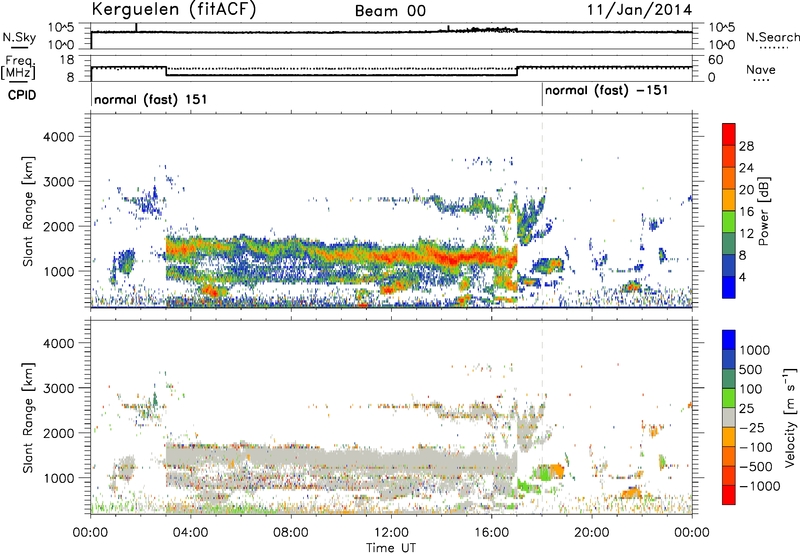Click the 'Slant Range [km]' label of velocity panel
The width and height of the screenshot is (800, 554).
tap(28, 418)
